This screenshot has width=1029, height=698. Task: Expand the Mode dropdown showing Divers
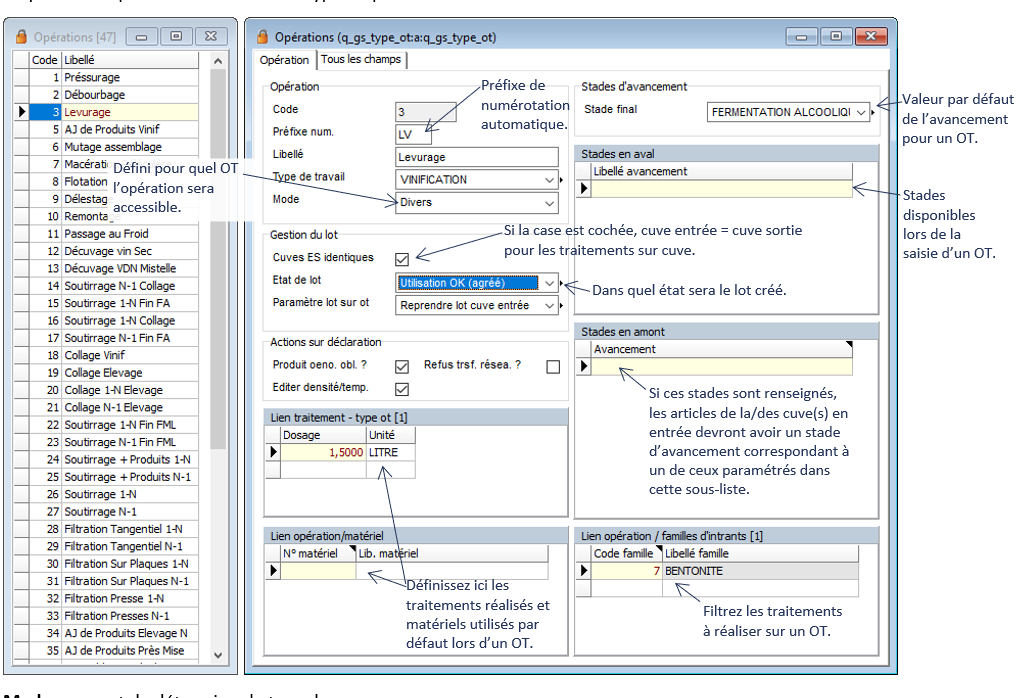click(549, 203)
